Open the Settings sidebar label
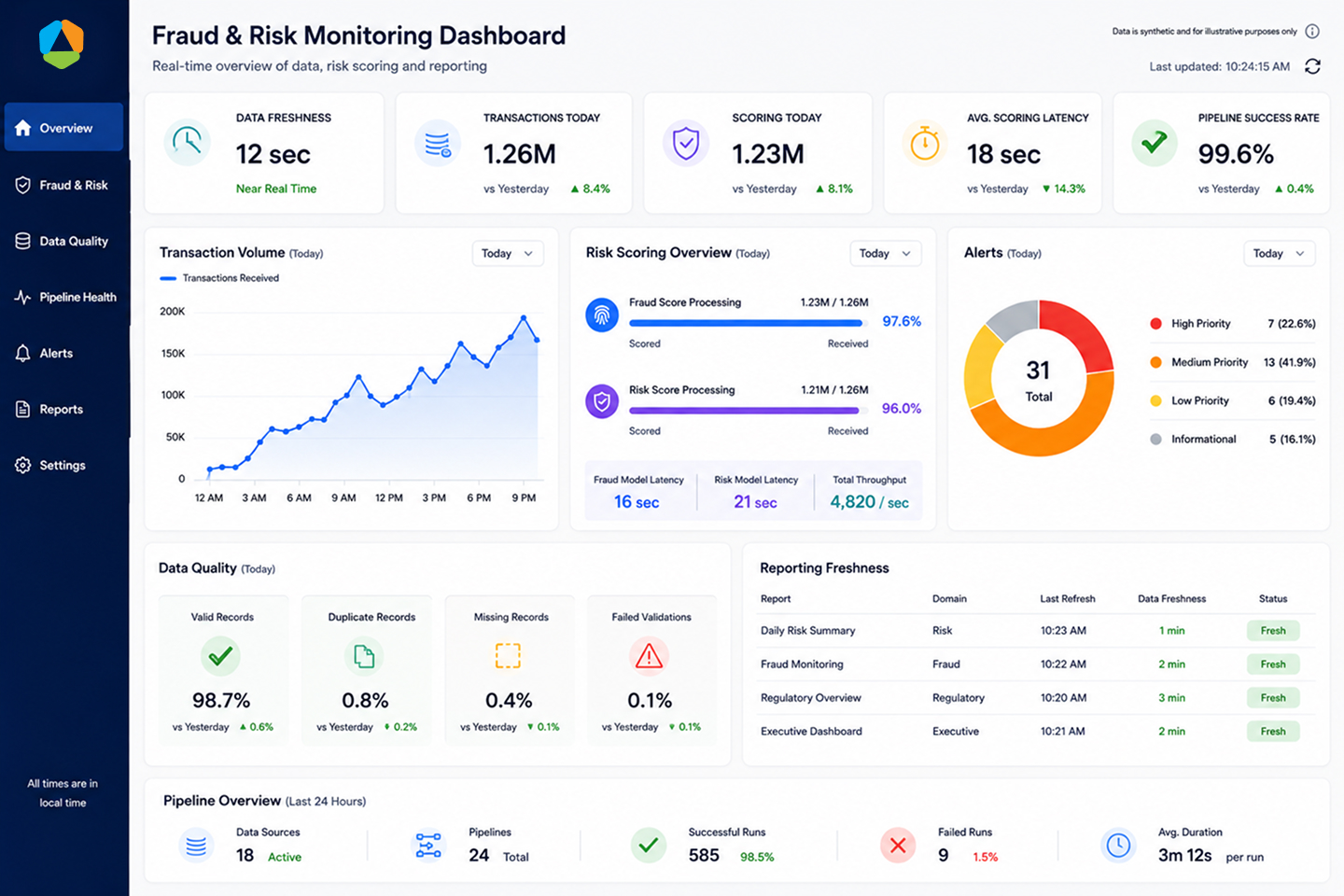 point(63,465)
